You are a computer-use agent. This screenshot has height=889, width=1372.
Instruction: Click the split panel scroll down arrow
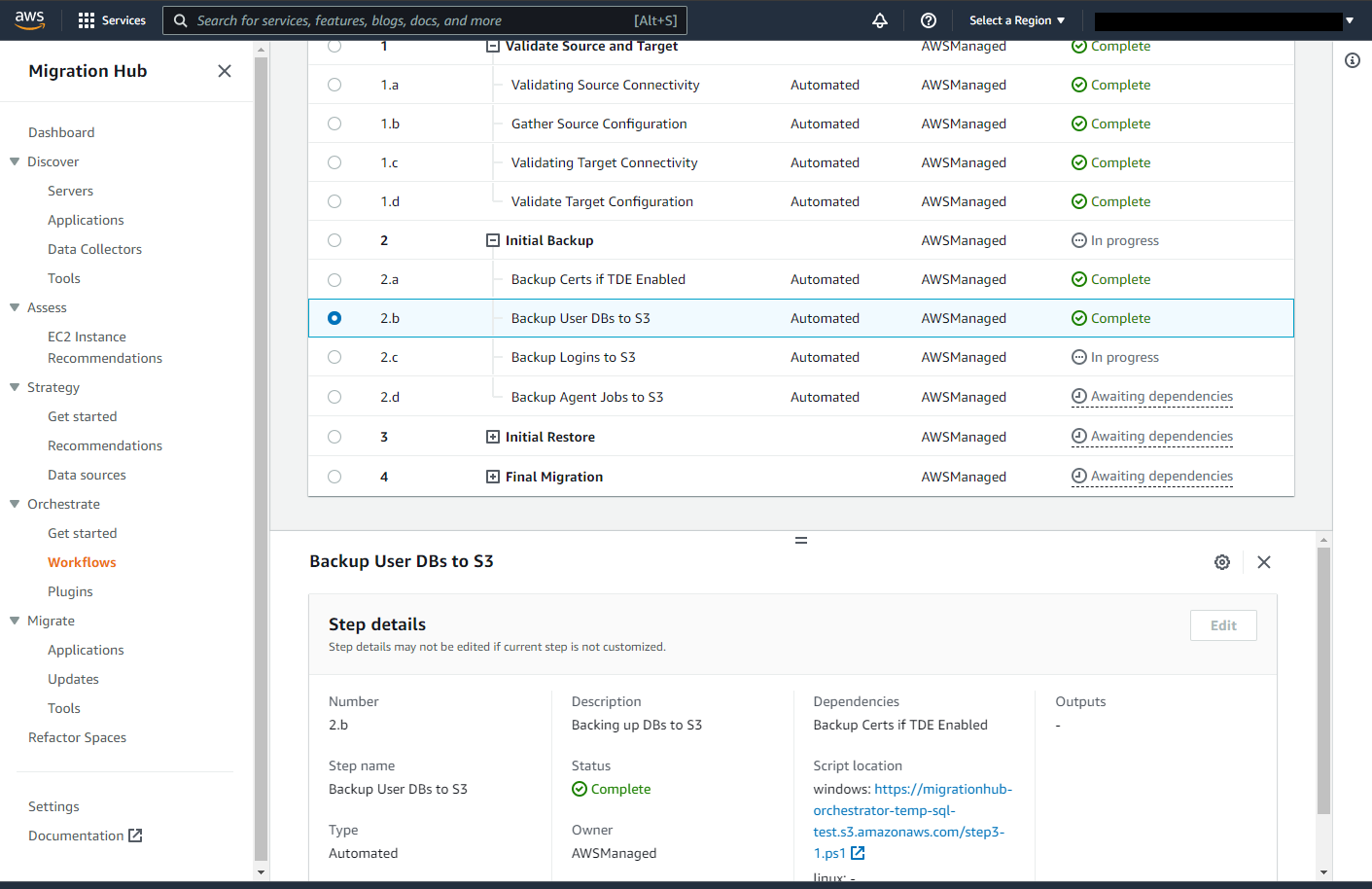click(x=1323, y=872)
